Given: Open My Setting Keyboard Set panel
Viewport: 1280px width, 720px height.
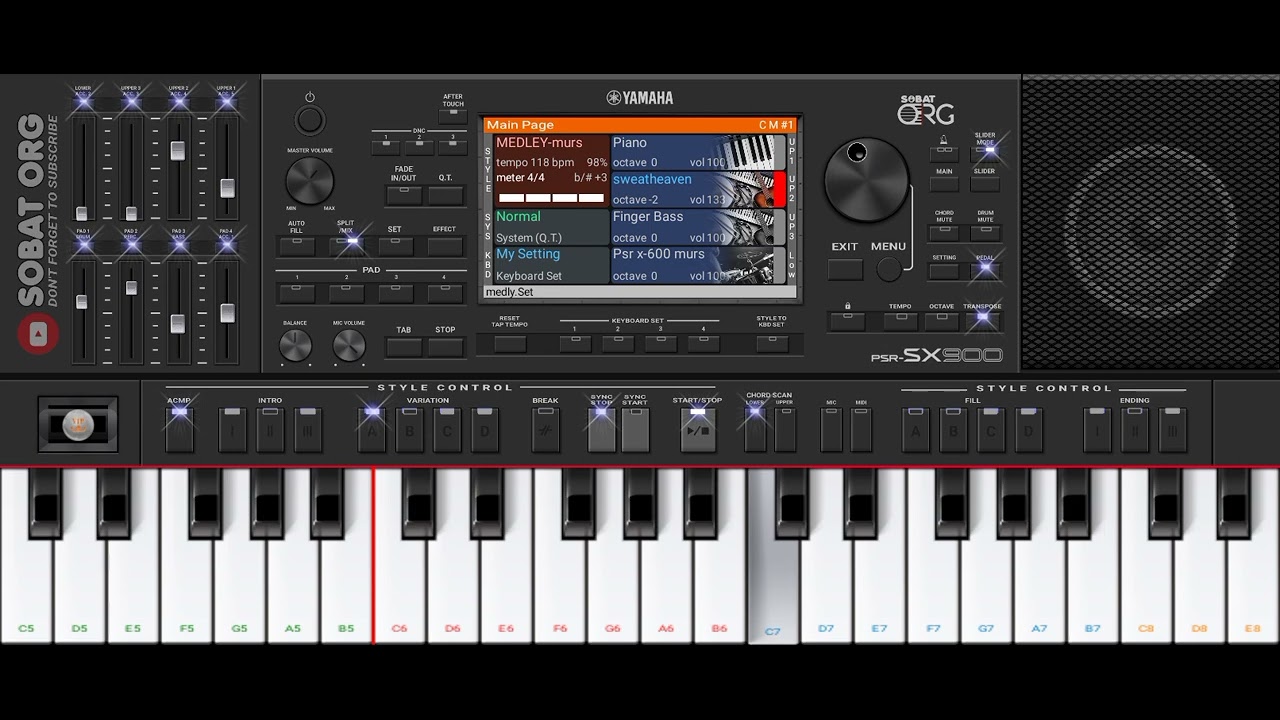Looking at the screenshot, I should tap(552, 265).
